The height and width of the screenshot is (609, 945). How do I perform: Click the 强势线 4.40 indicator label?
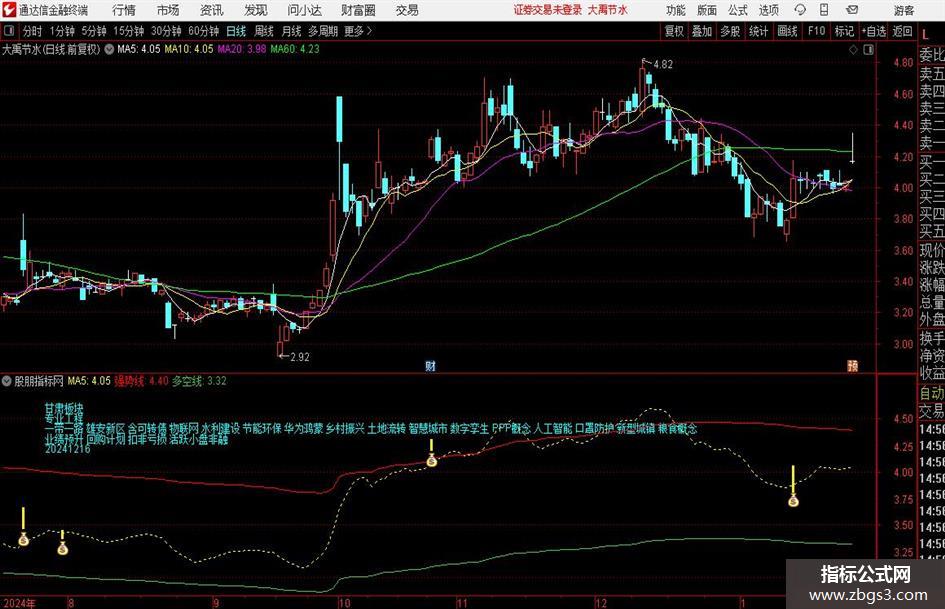point(141,381)
